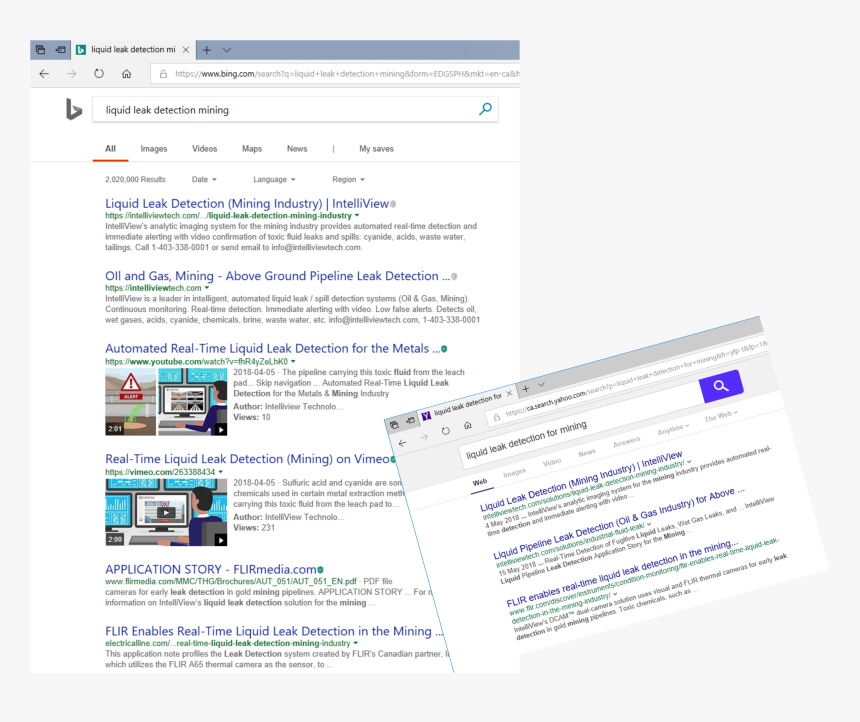Viewport: 860px width, 722px height.
Task: Select the All results tab on Bing
Action: coord(110,149)
